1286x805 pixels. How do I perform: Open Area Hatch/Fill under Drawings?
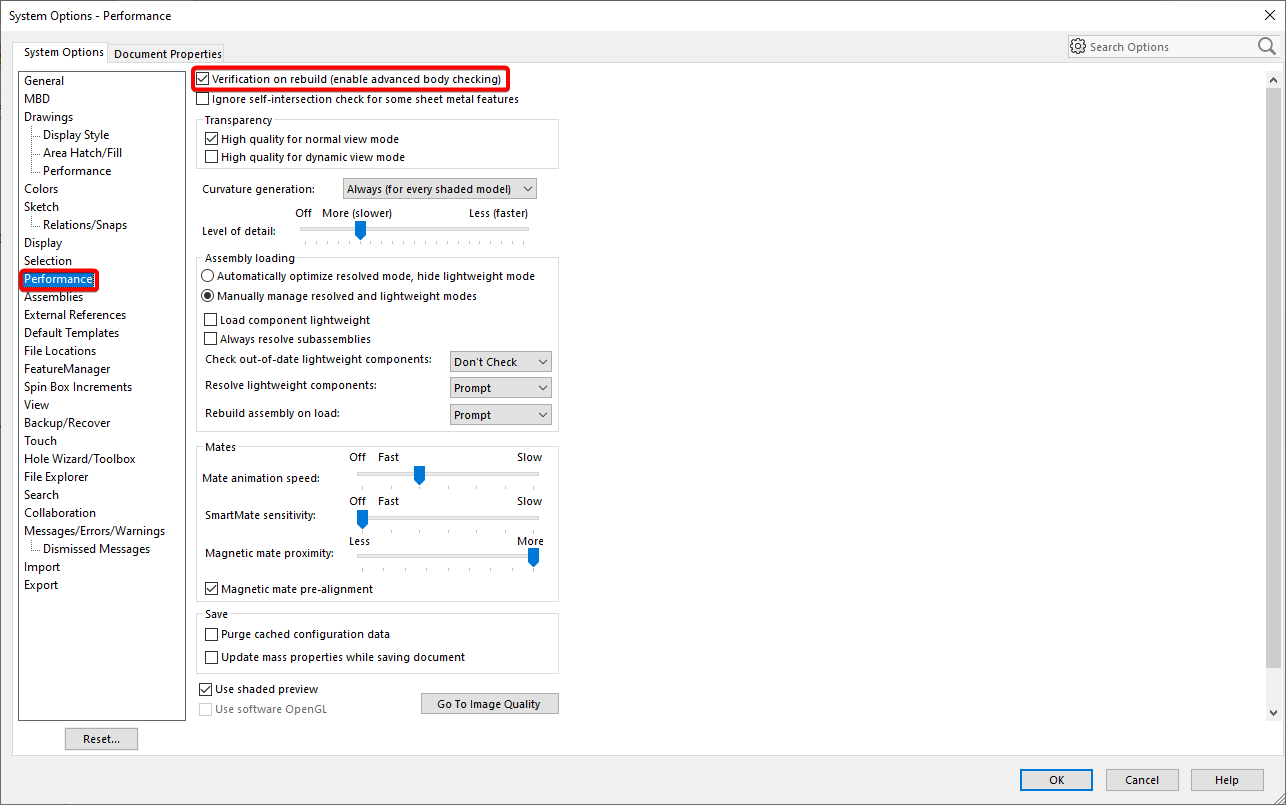82,153
